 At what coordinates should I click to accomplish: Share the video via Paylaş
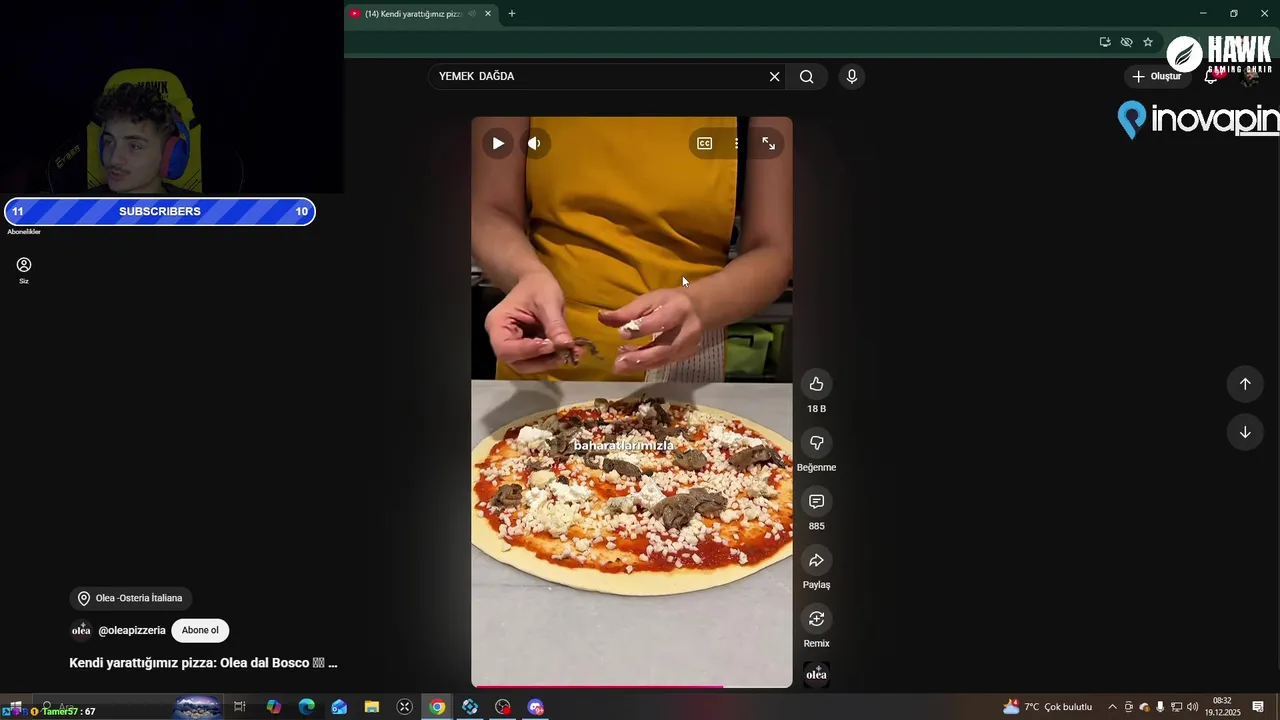click(x=816, y=560)
